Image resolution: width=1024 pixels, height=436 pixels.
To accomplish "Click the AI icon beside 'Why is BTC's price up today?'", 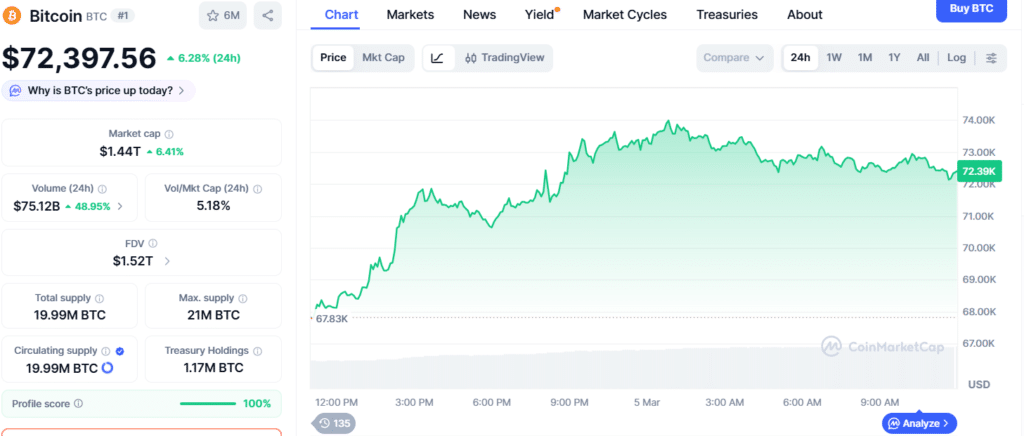I will (15, 91).
